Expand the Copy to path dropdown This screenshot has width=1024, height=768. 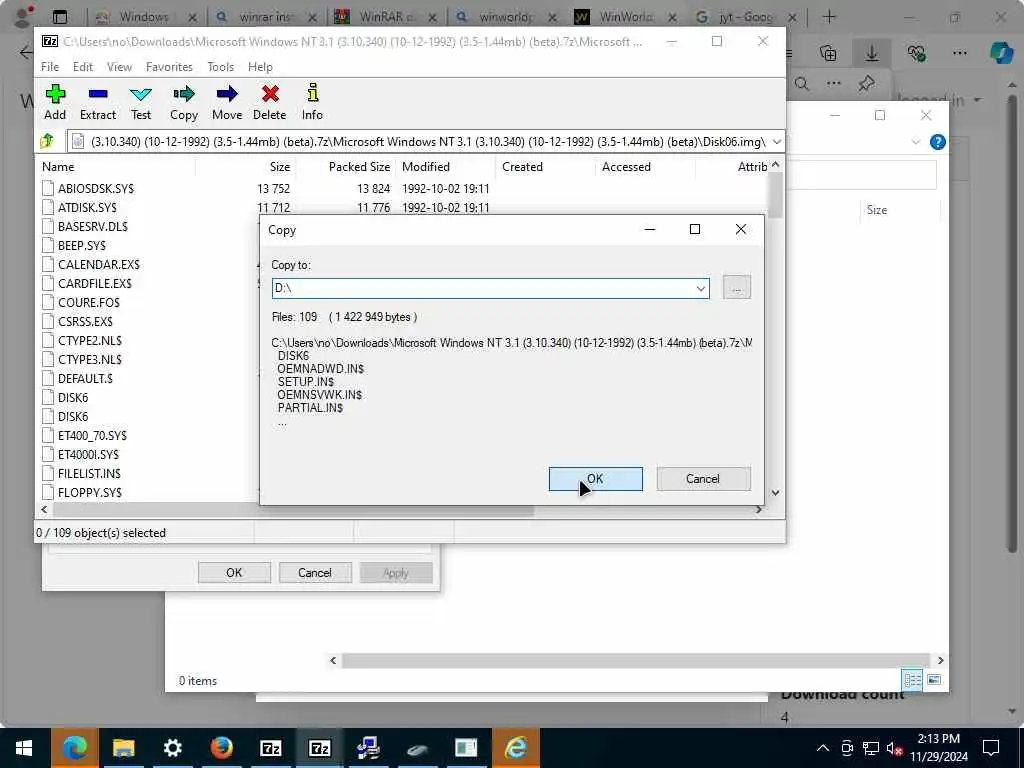click(x=701, y=288)
